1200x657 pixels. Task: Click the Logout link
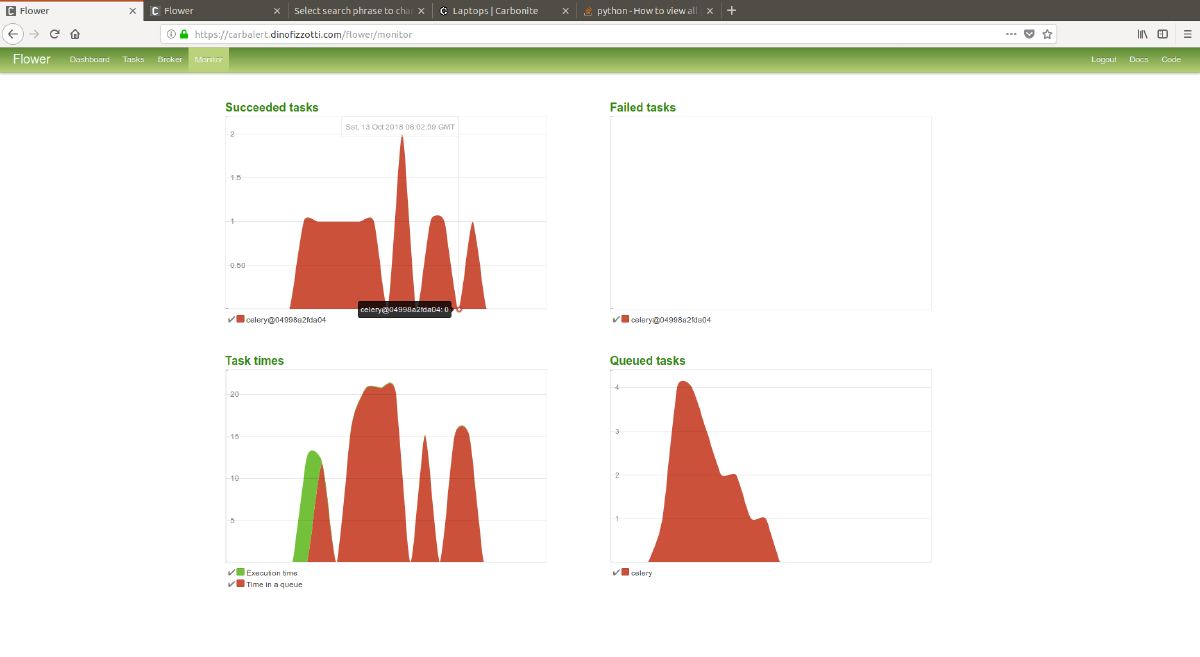click(x=1103, y=59)
